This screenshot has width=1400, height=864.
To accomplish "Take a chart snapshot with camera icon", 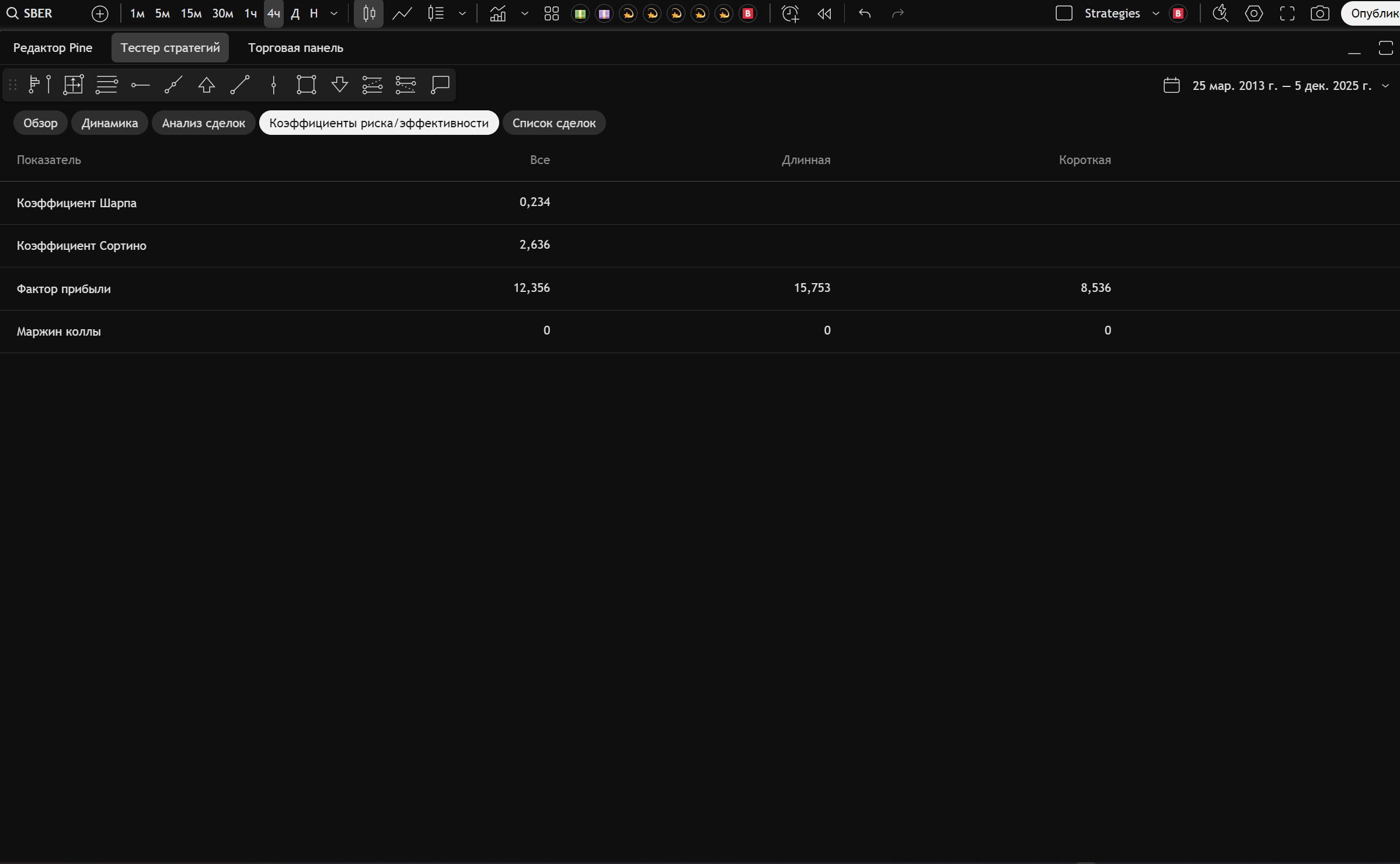I will click(x=1320, y=13).
